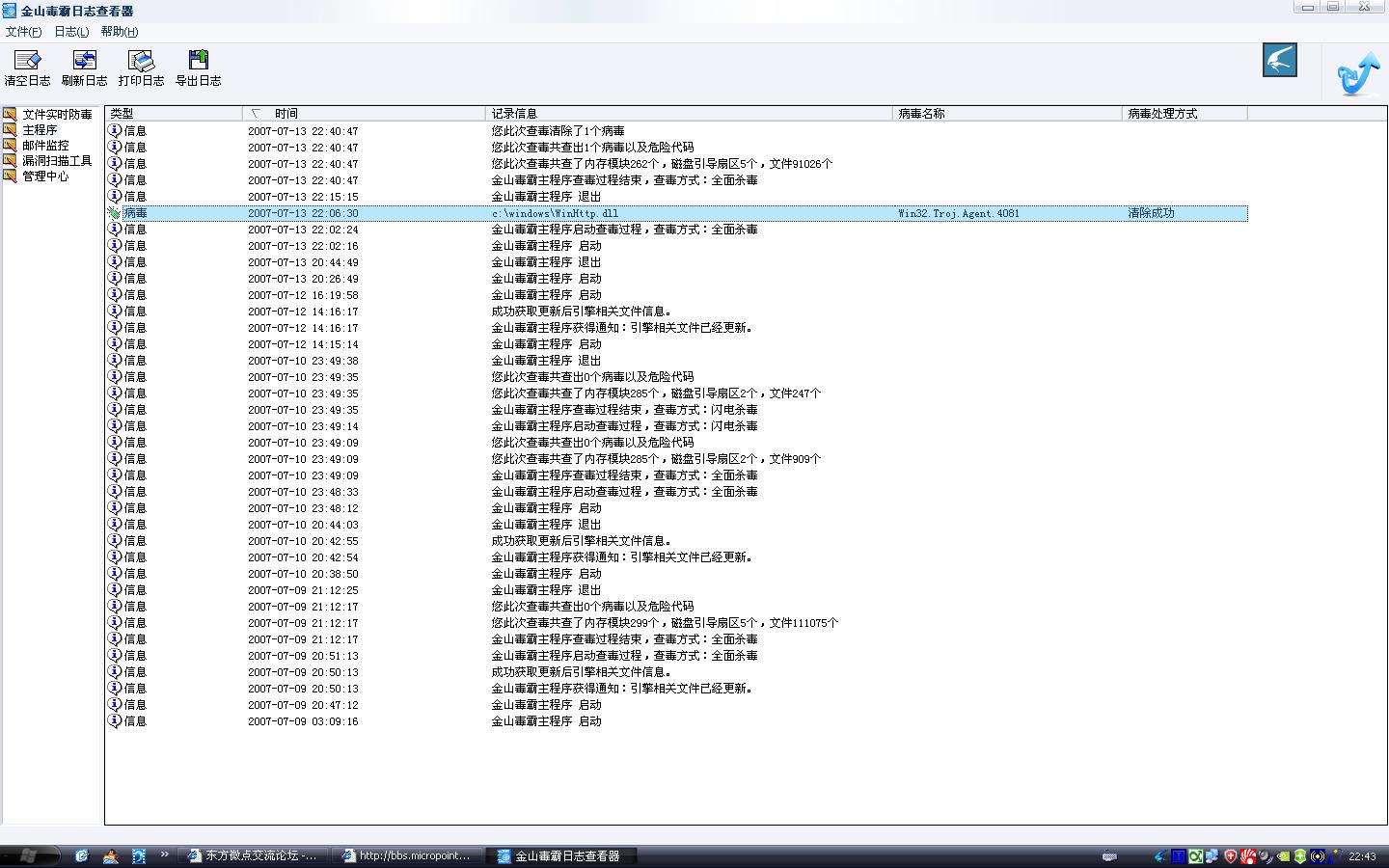Click the 清空日志 (clear log) toolbar button

coord(27,68)
